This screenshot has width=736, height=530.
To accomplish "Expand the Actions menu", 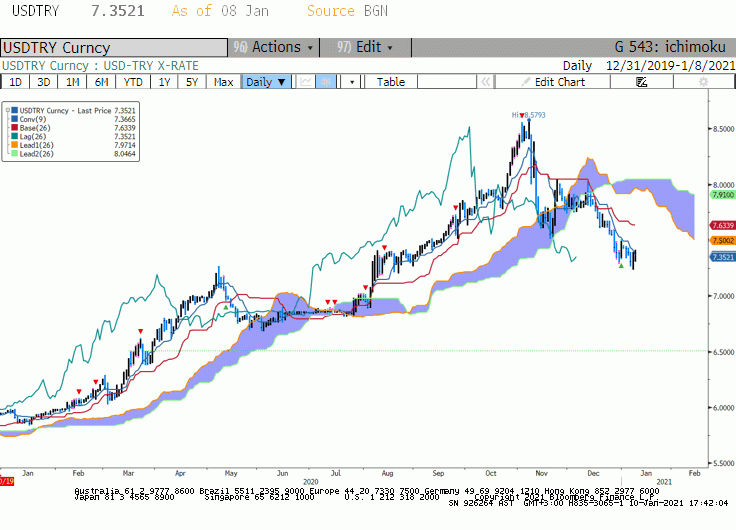I will click(x=274, y=47).
